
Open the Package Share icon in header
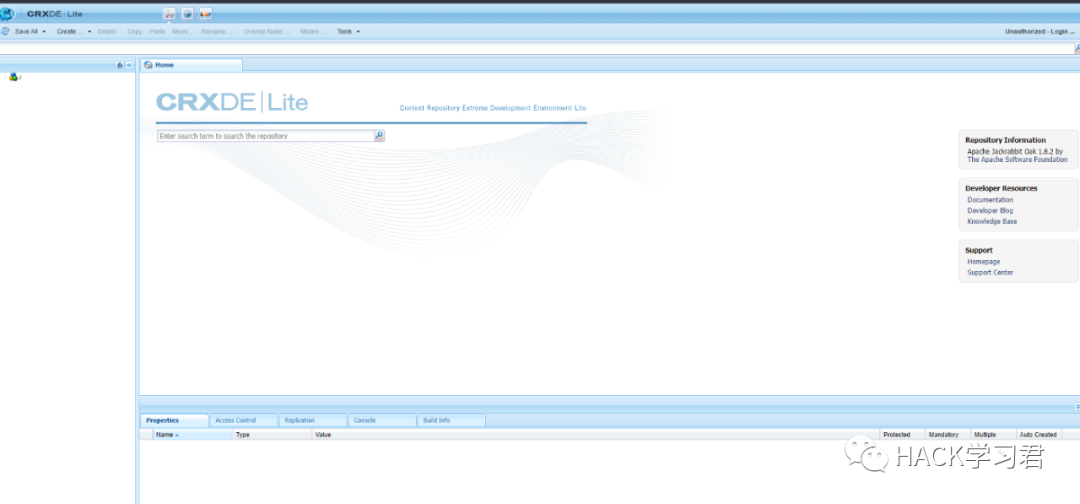[x=205, y=14]
